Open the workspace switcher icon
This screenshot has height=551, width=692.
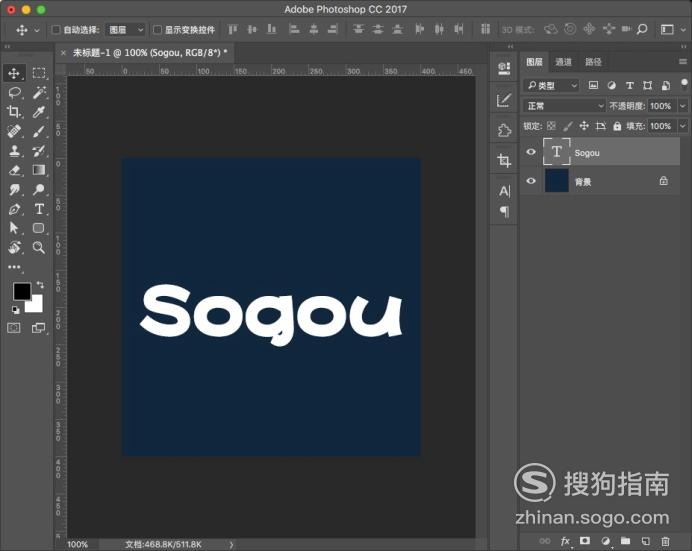[667, 29]
